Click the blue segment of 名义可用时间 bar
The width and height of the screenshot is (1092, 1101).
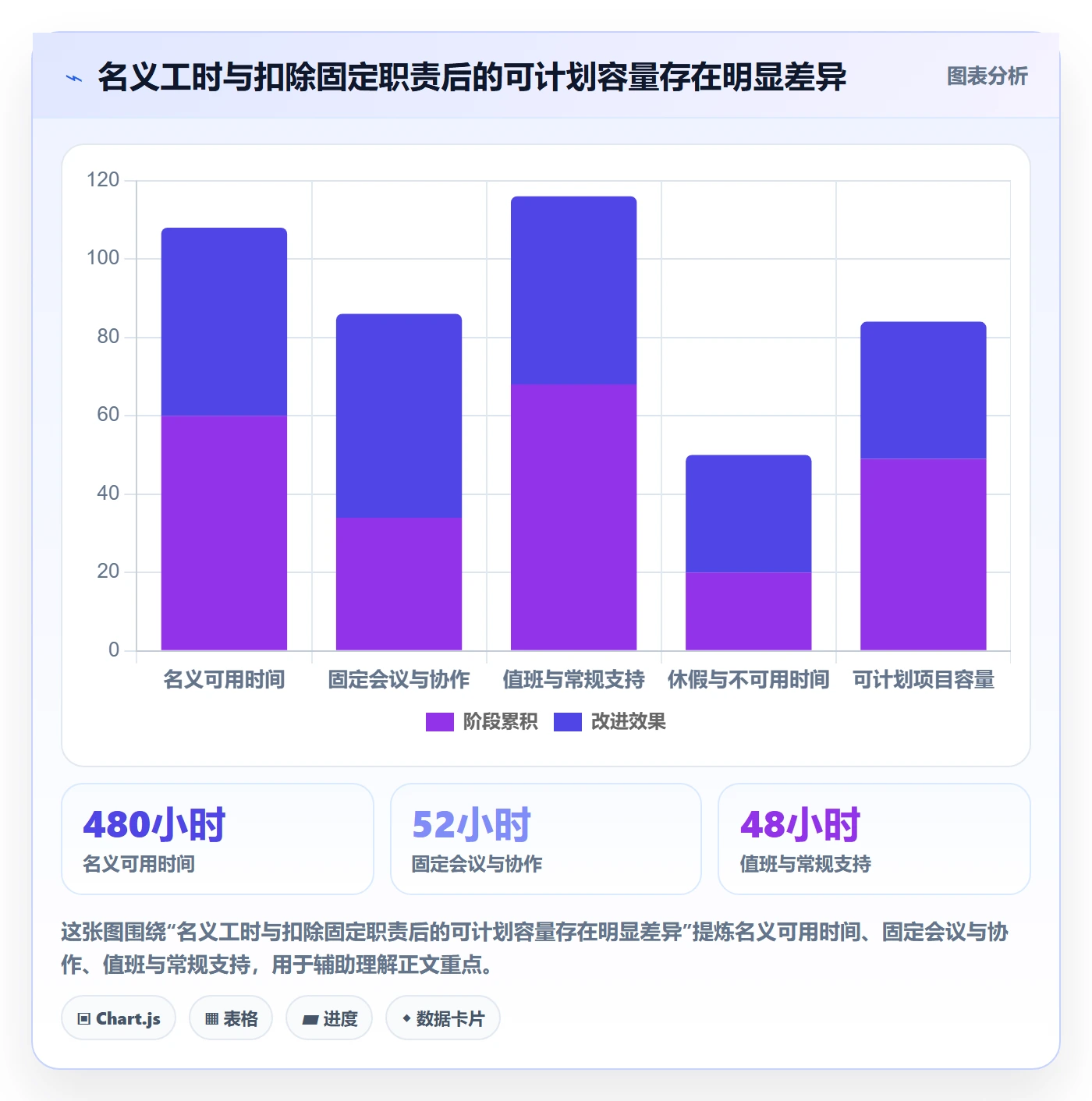click(x=224, y=321)
